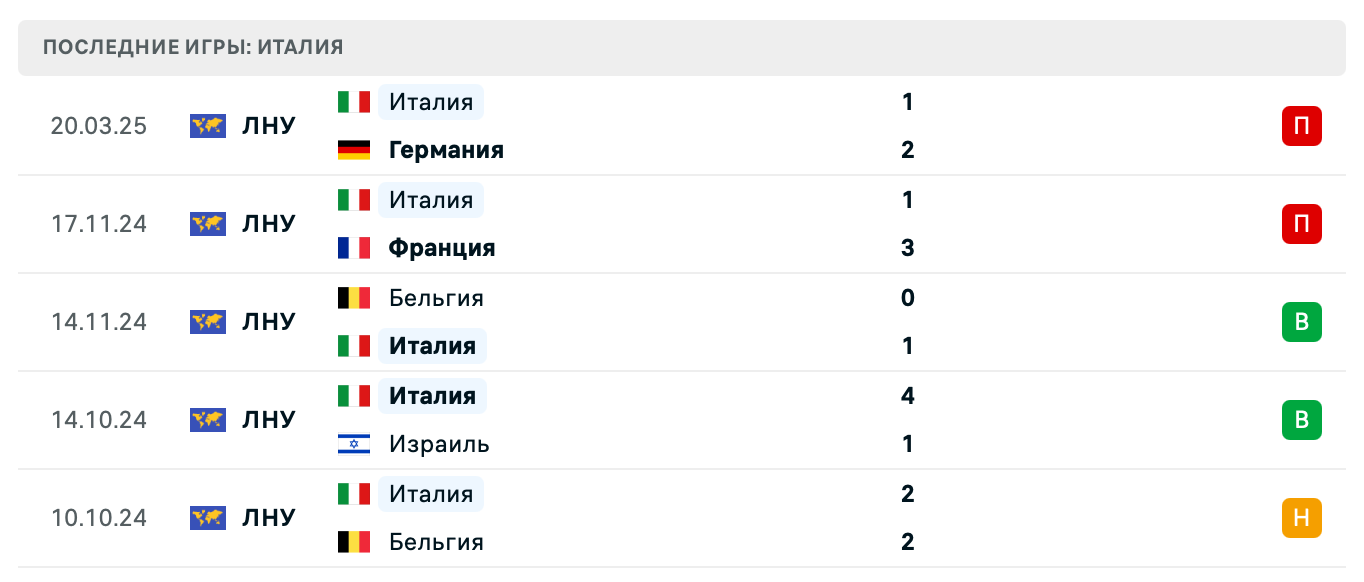Select the highlighted Италия name in the Belgium match
1364x582 pixels.
(431, 346)
